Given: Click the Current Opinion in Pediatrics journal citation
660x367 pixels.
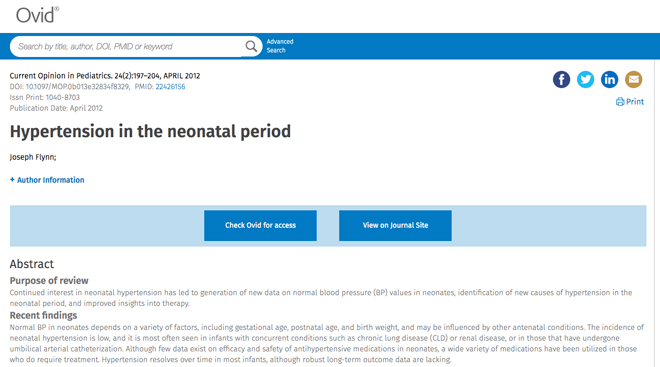Looking at the screenshot, I should 105,76.
